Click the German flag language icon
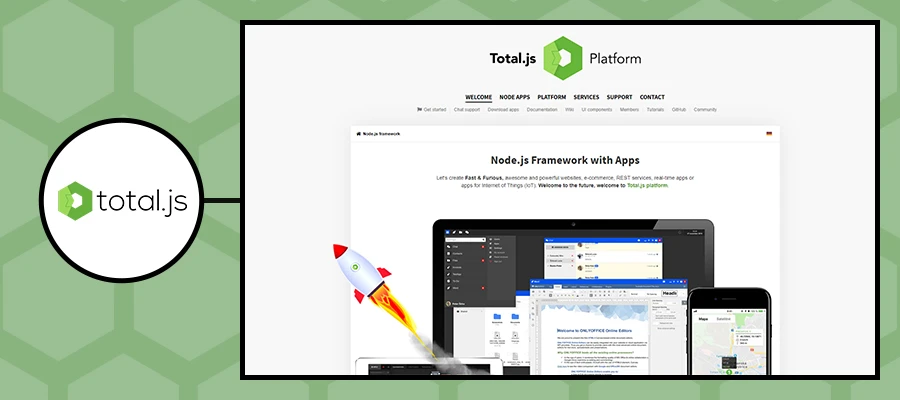Screen dimensions: 900x400 [x=768, y=133]
